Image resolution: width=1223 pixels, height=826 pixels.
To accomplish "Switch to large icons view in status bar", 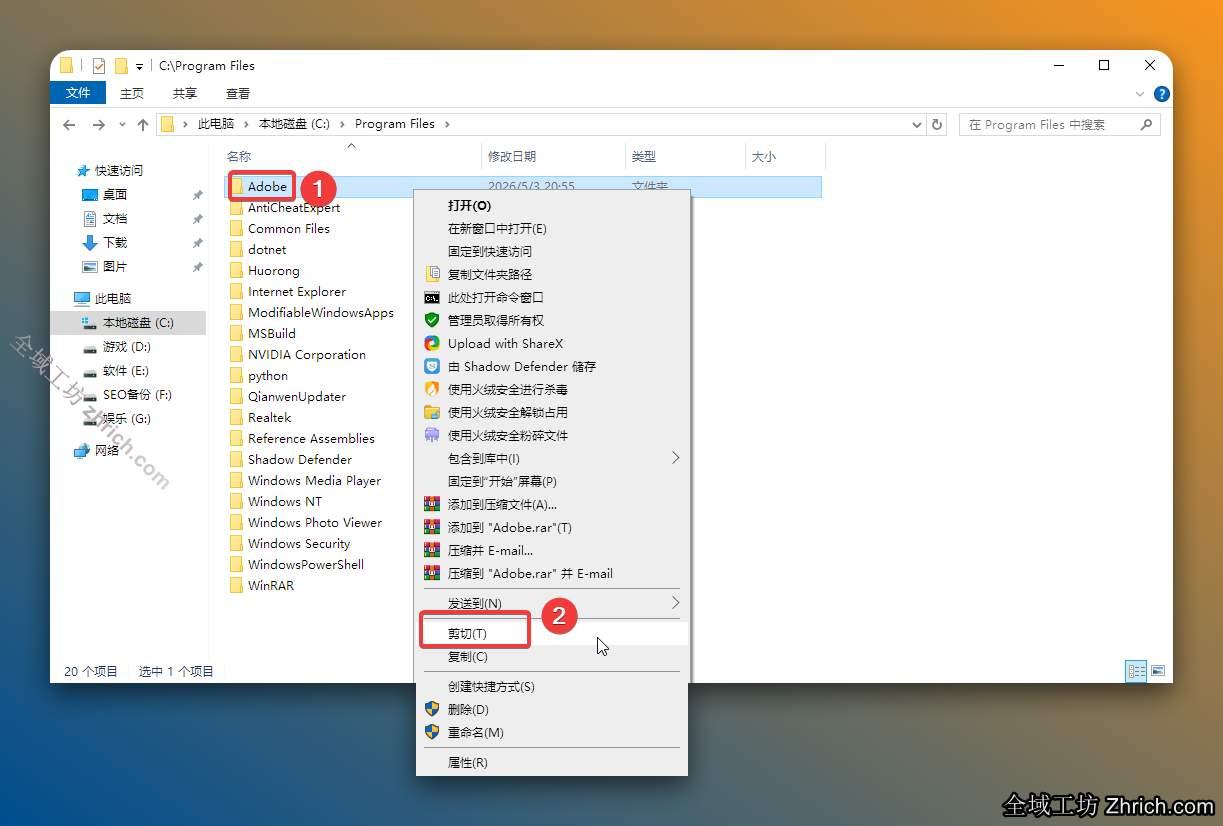I will [1158, 671].
